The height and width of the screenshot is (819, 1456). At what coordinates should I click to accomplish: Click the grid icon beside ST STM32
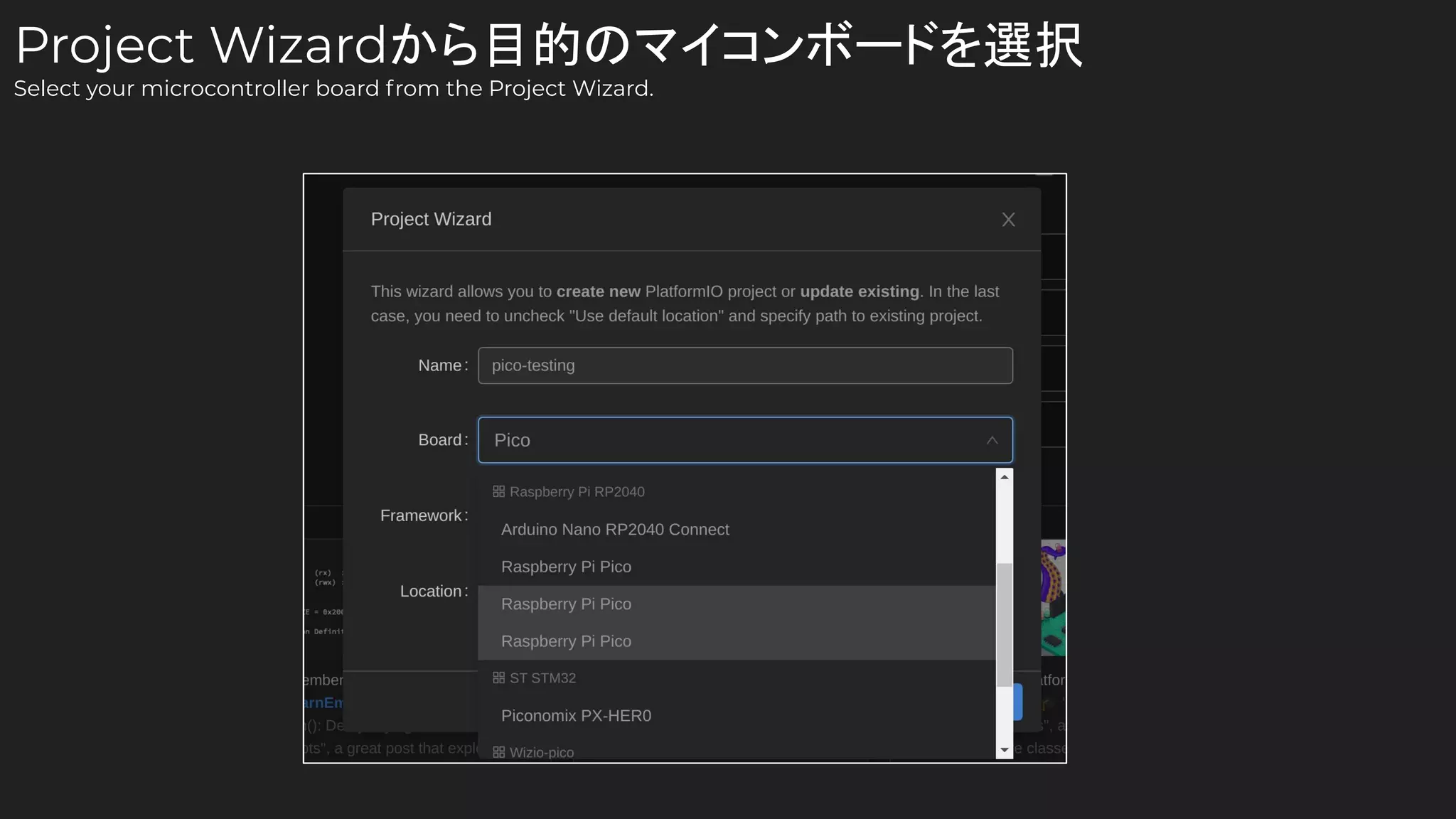point(498,678)
